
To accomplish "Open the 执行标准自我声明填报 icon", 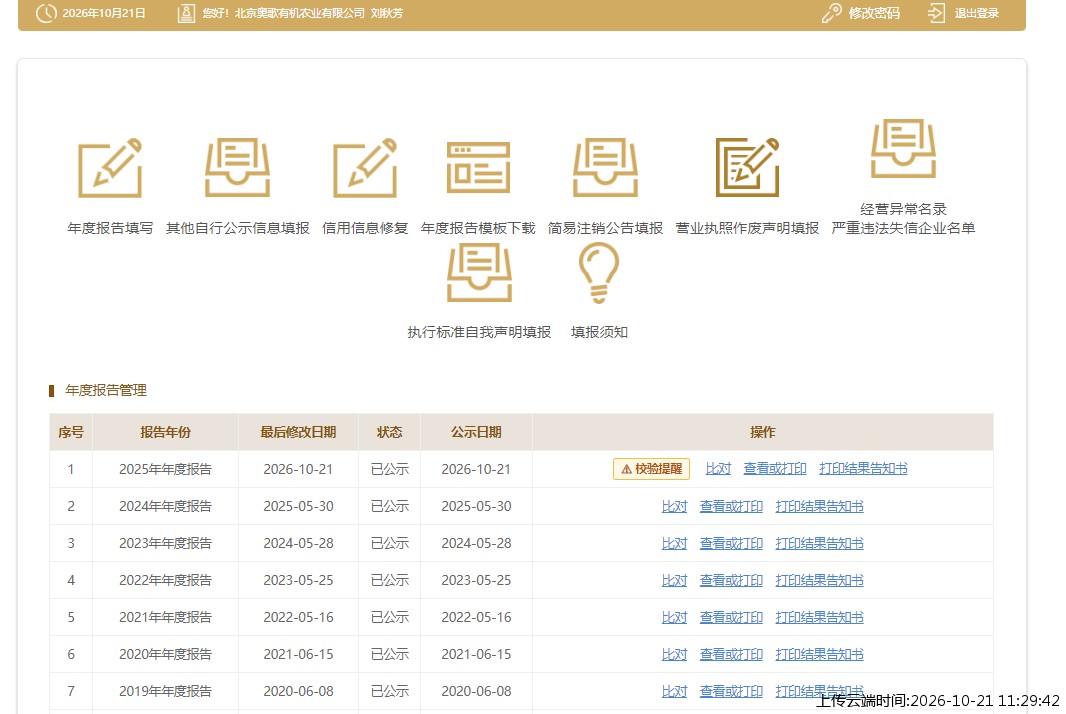I will pos(479,273).
